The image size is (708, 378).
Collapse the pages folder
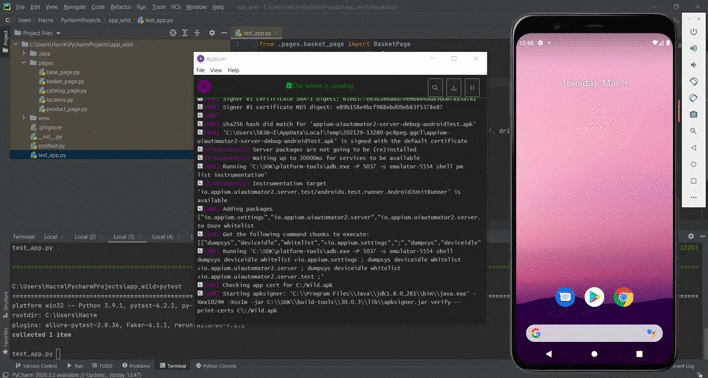[x=24, y=63]
